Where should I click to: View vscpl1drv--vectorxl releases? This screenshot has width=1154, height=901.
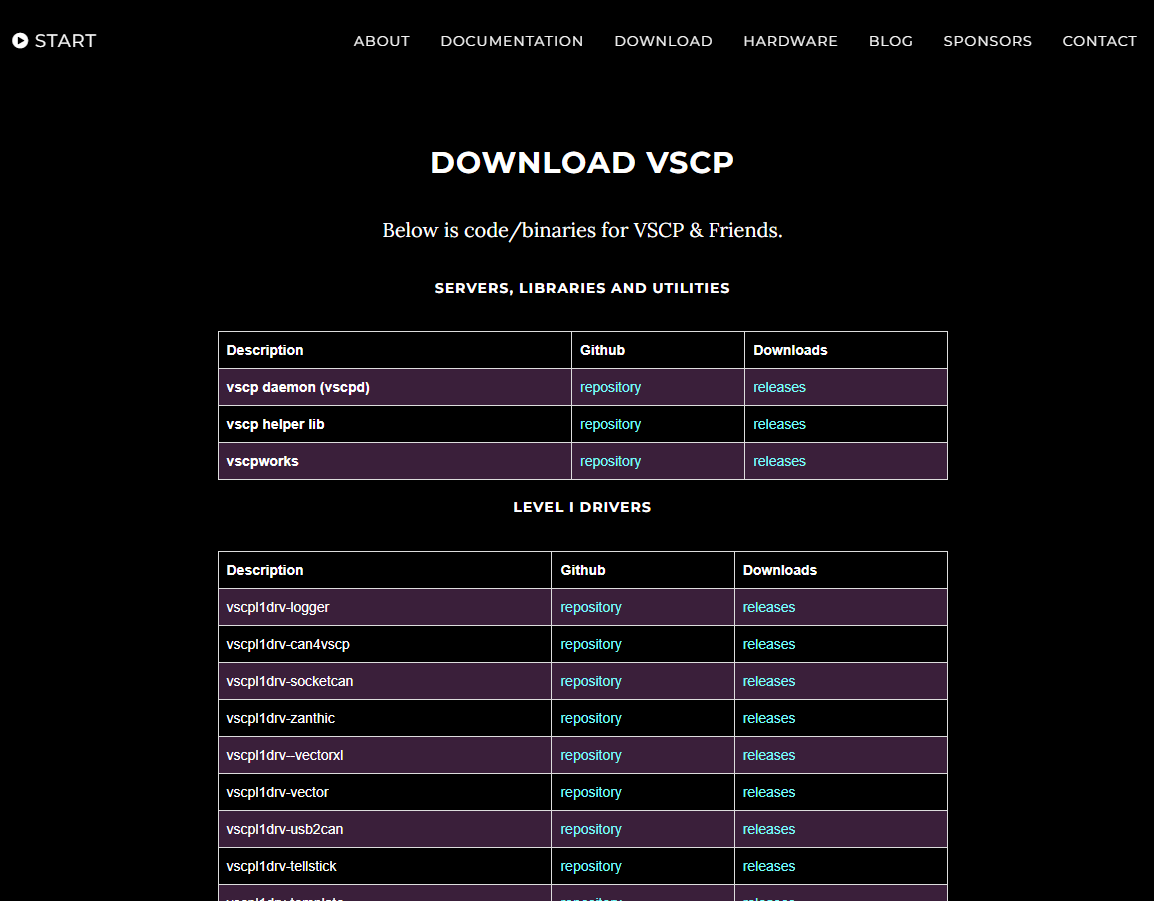(768, 755)
